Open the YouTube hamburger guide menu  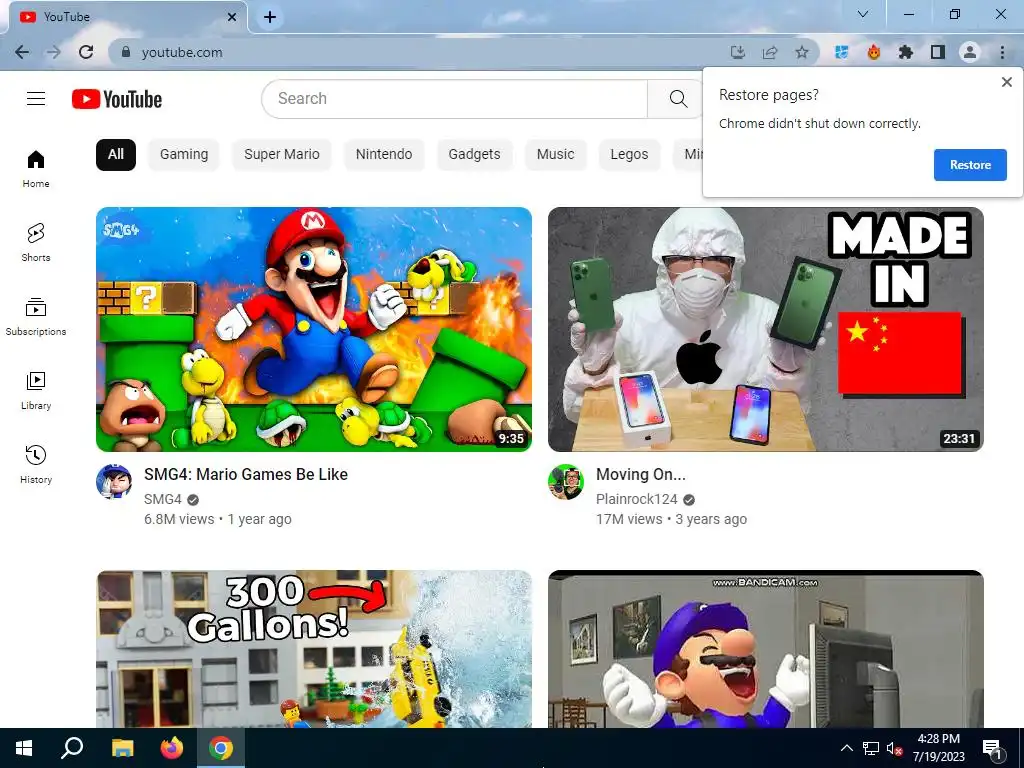(36, 99)
